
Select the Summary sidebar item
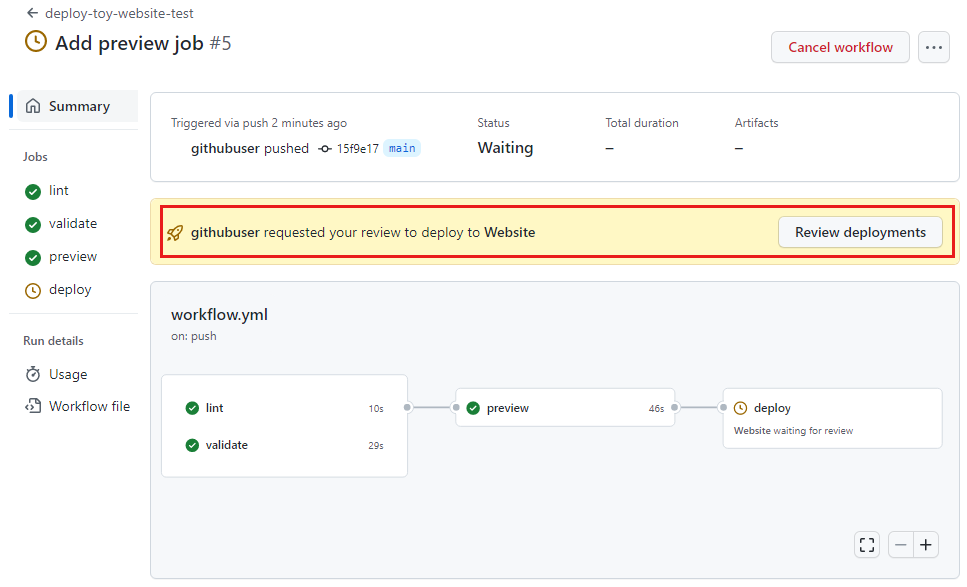click(77, 106)
